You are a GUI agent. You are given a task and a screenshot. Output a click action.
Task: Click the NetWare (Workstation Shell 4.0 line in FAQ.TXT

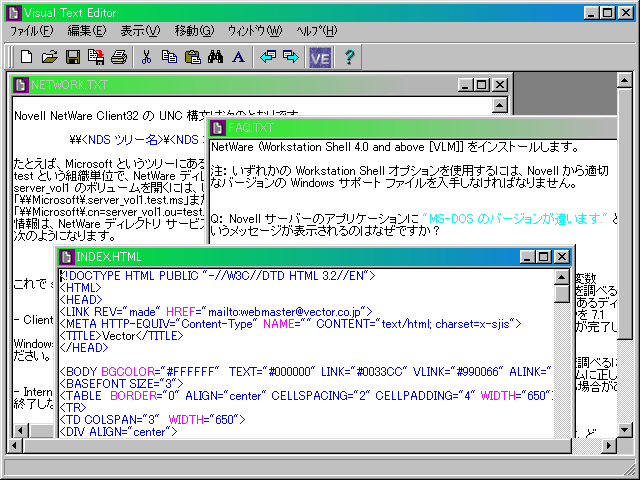[395, 147]
